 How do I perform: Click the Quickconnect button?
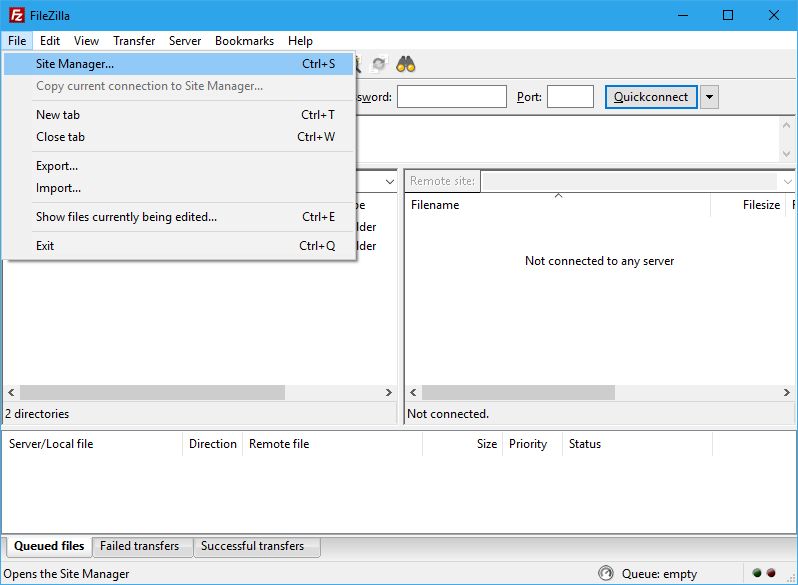pyautogui.click(x=651, y=97)
